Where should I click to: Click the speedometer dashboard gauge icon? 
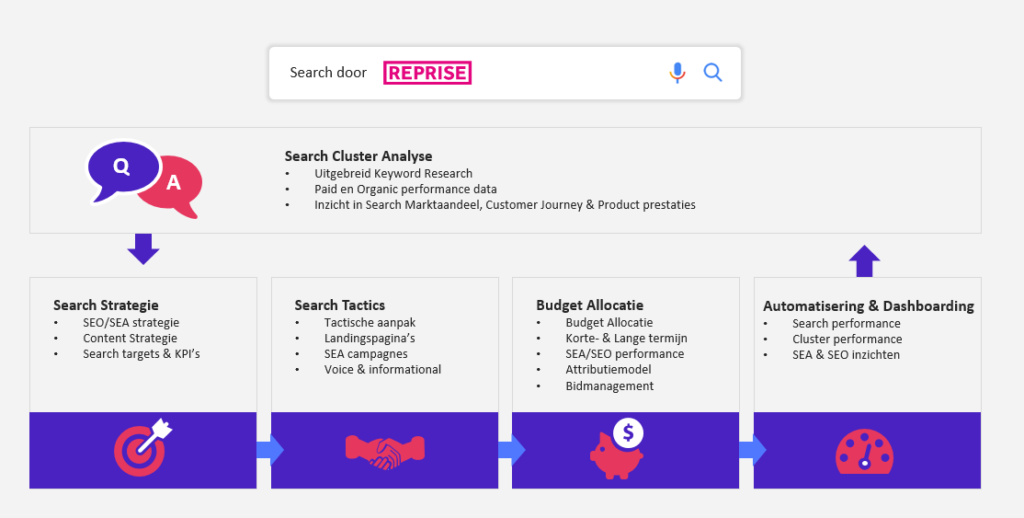pyautogui.click(x=864, y=451)
